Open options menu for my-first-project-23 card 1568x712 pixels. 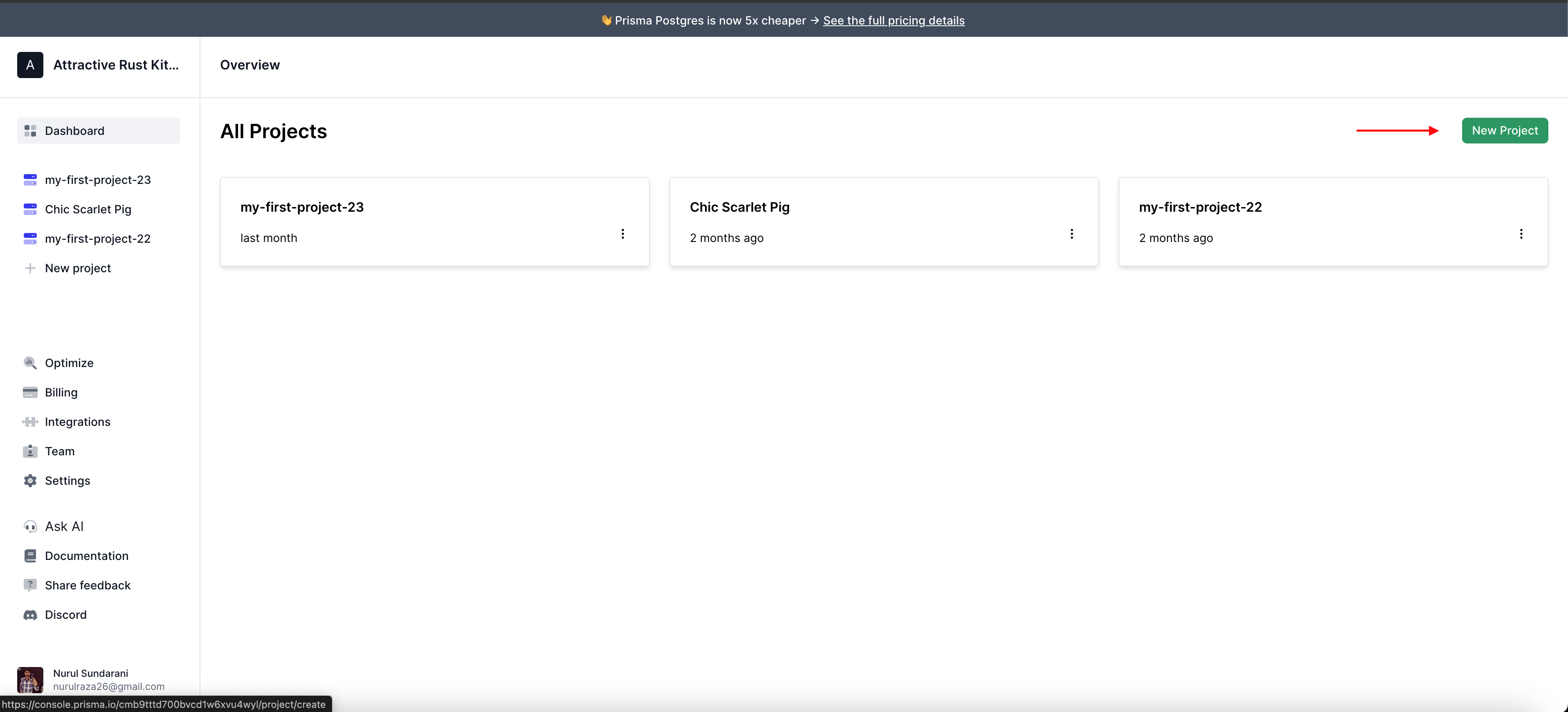(622, 234)
